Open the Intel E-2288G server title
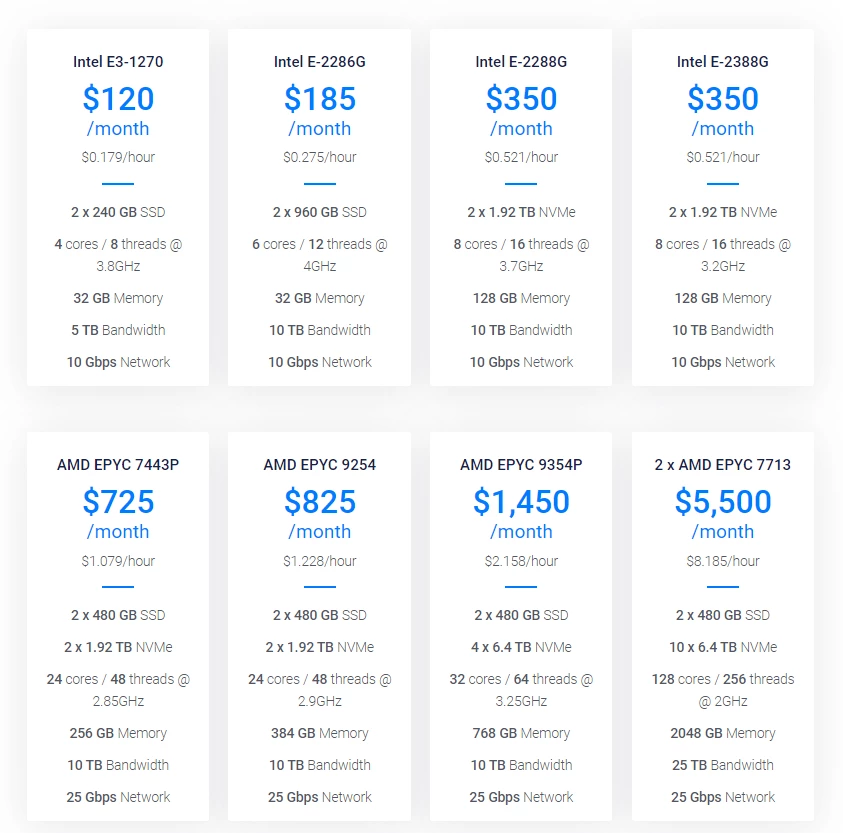 point(521,62)
